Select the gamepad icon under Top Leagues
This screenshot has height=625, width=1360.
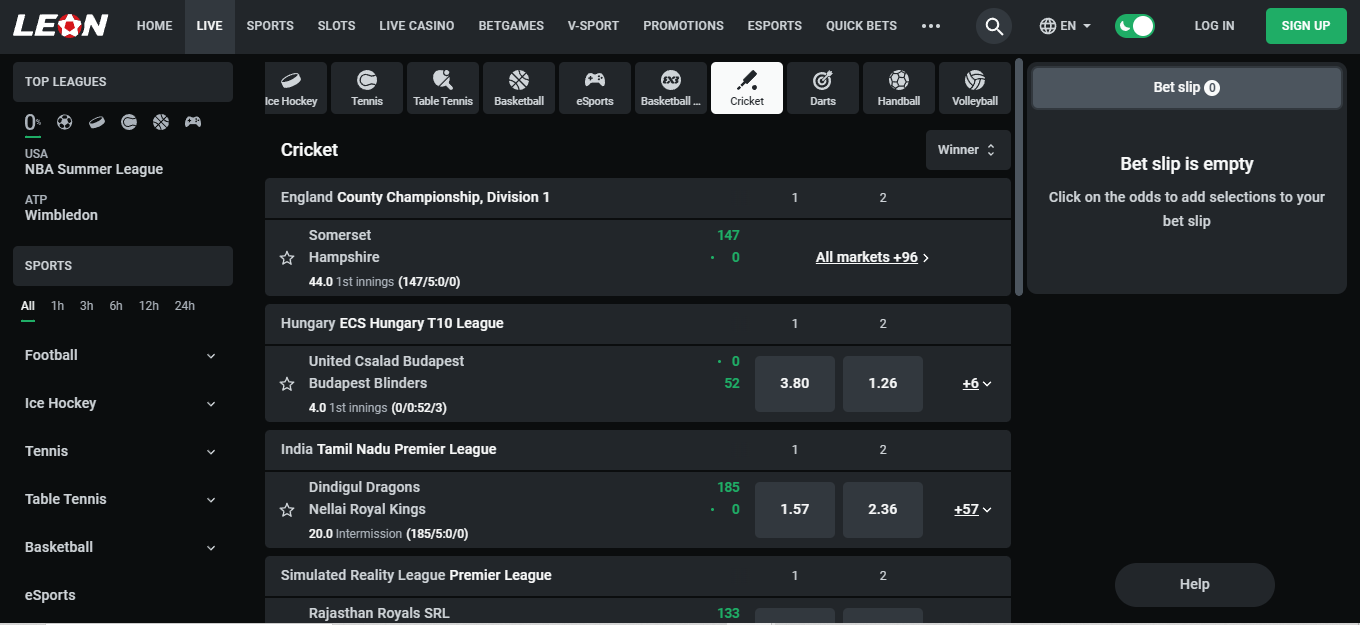[x=193, y=122]
